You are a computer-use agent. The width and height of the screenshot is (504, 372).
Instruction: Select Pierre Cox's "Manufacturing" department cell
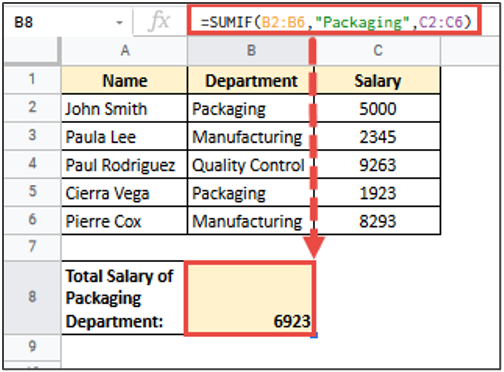251,220
